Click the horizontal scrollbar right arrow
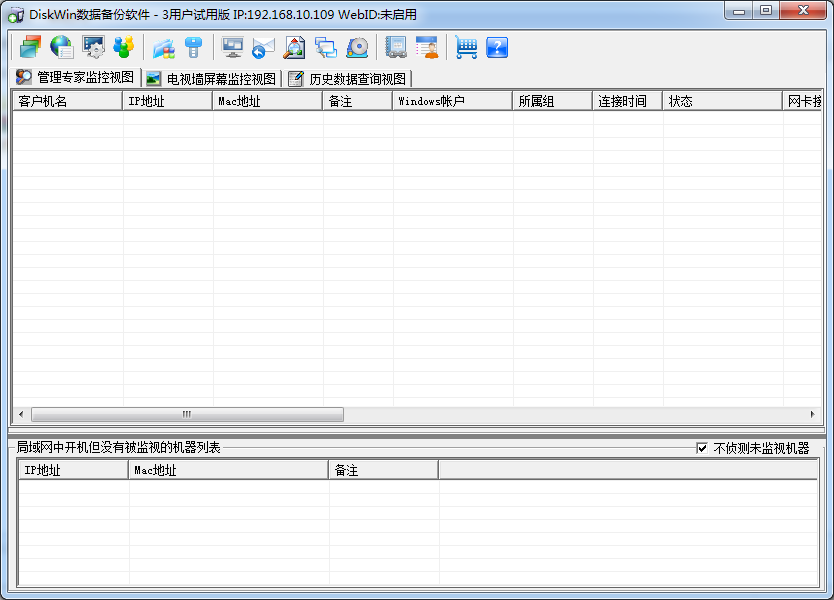The height and width of the screenshot is (600, 834). [812, 414]
